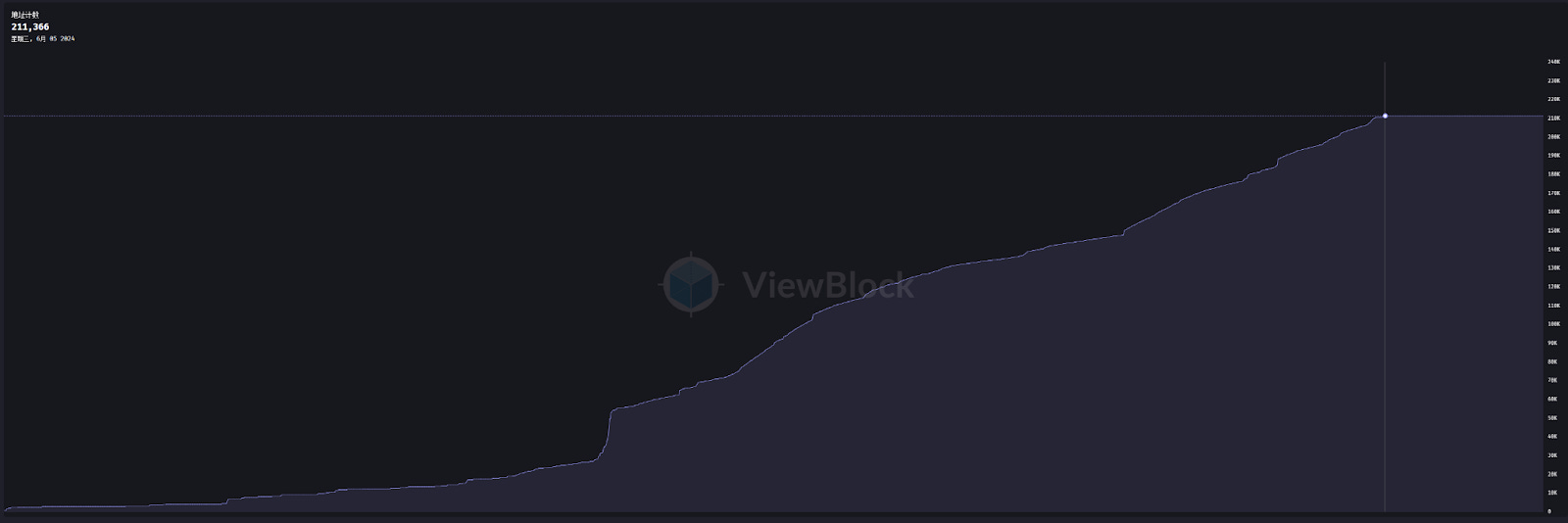
Task: Click the 211,366 value readout
Action: (x=30, y=27)
